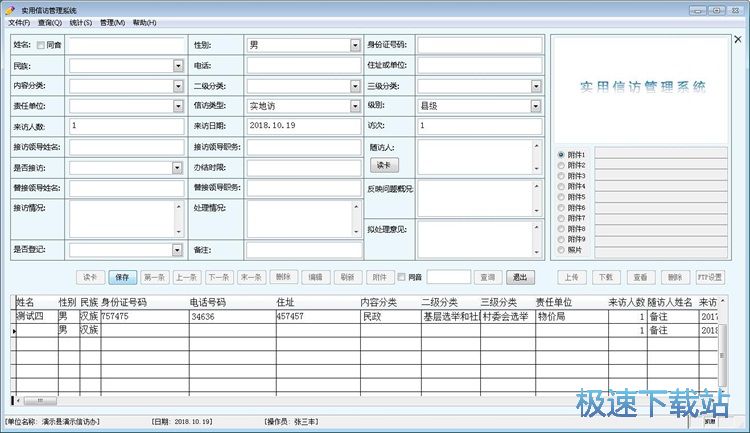Focus the 来访日期 field showing 2018.10.19
The image size is (750, 433).
[x=304, y=126]
